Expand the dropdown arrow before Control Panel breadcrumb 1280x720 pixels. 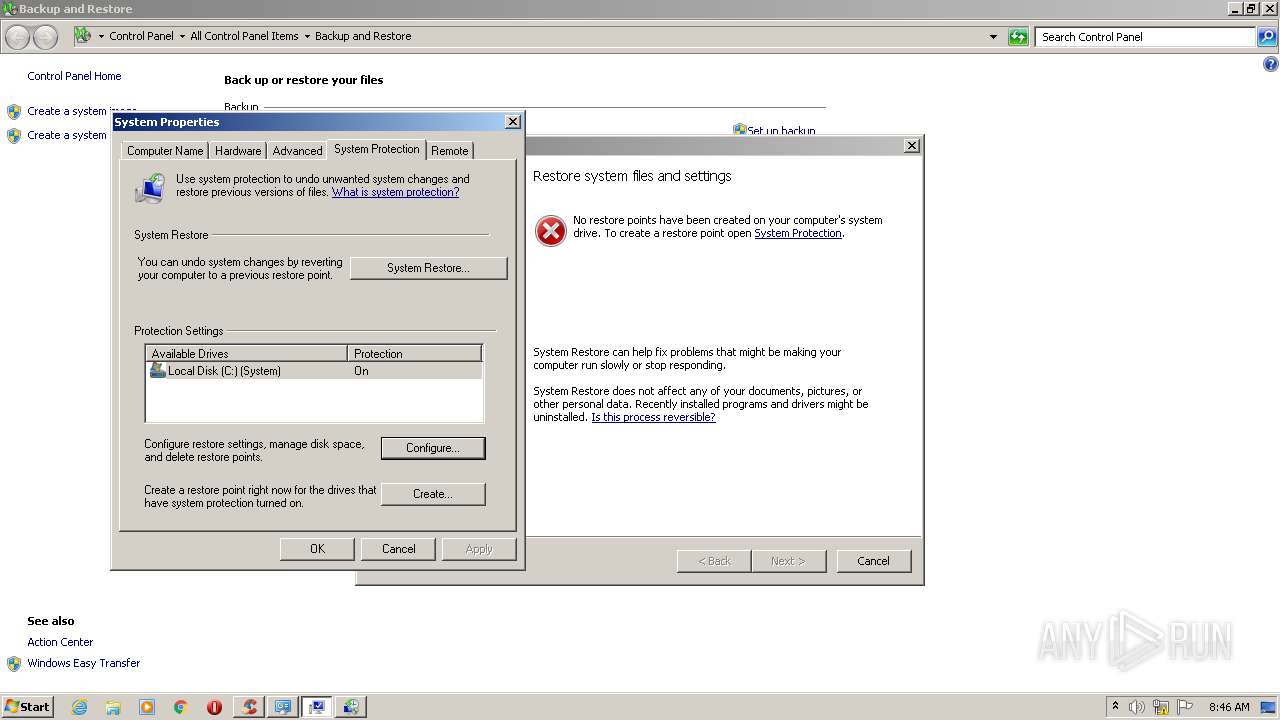pyautogui.click(x=101, y=36)
